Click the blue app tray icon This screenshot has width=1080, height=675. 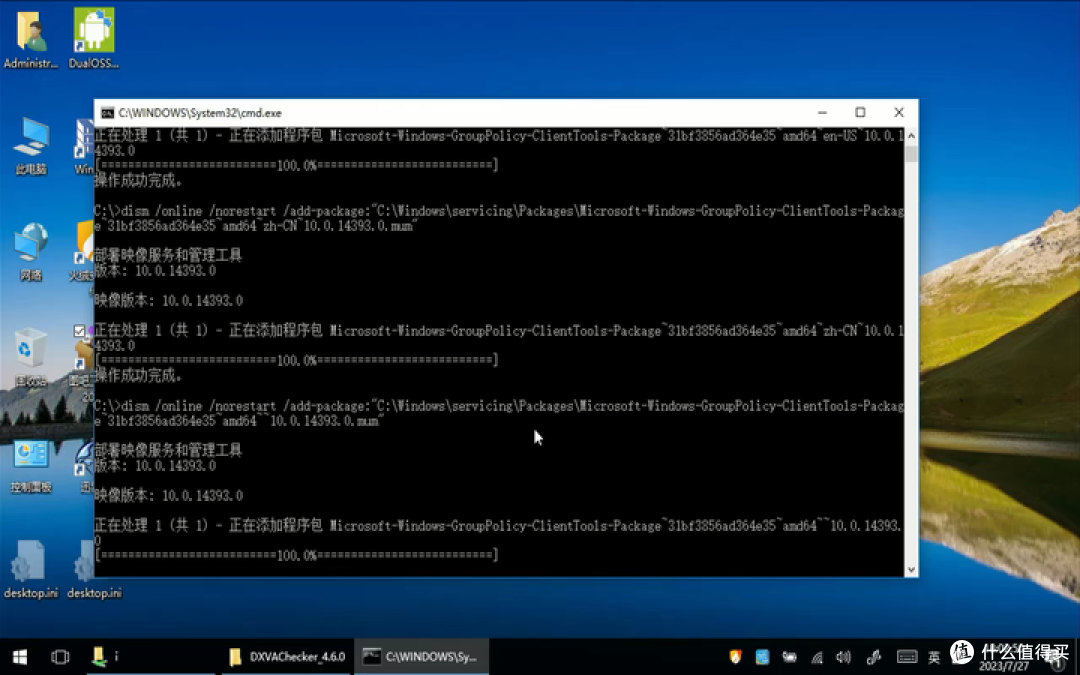762,657
